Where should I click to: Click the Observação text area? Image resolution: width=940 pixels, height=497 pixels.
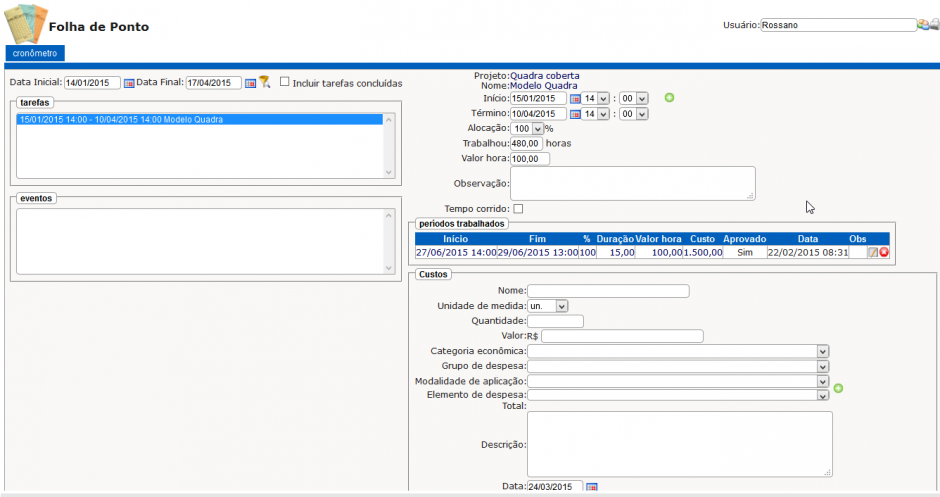[x=632, y=183]
